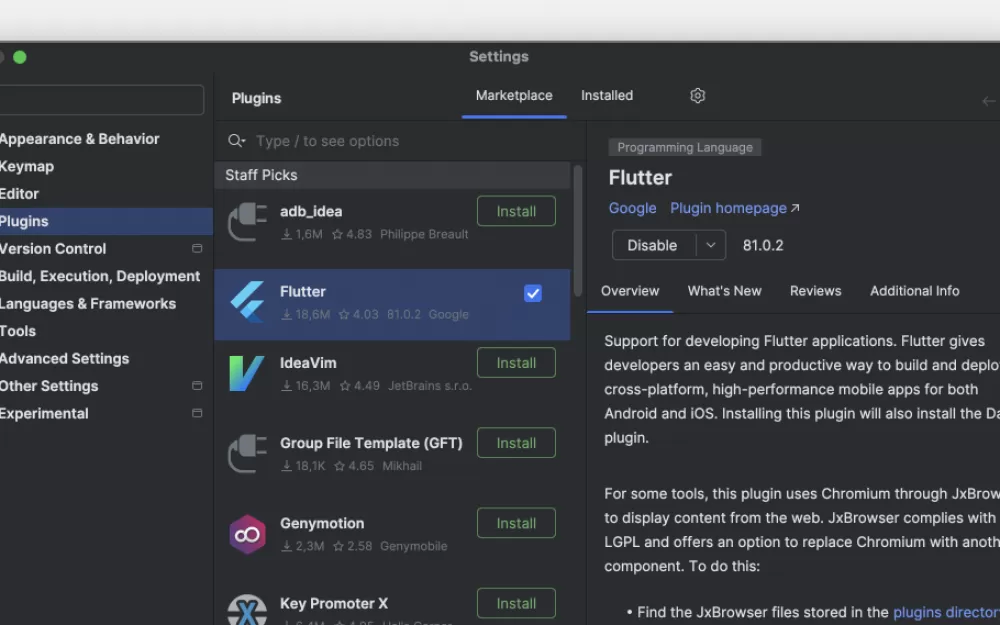Click the plugin list scrollbar
This screenshot has width=1000, height=625.
tap(578, 231)
